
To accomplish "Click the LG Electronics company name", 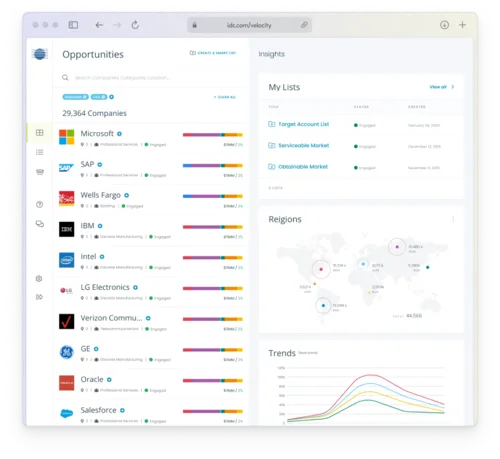I will pyautogui.click(x=105, y=287).
